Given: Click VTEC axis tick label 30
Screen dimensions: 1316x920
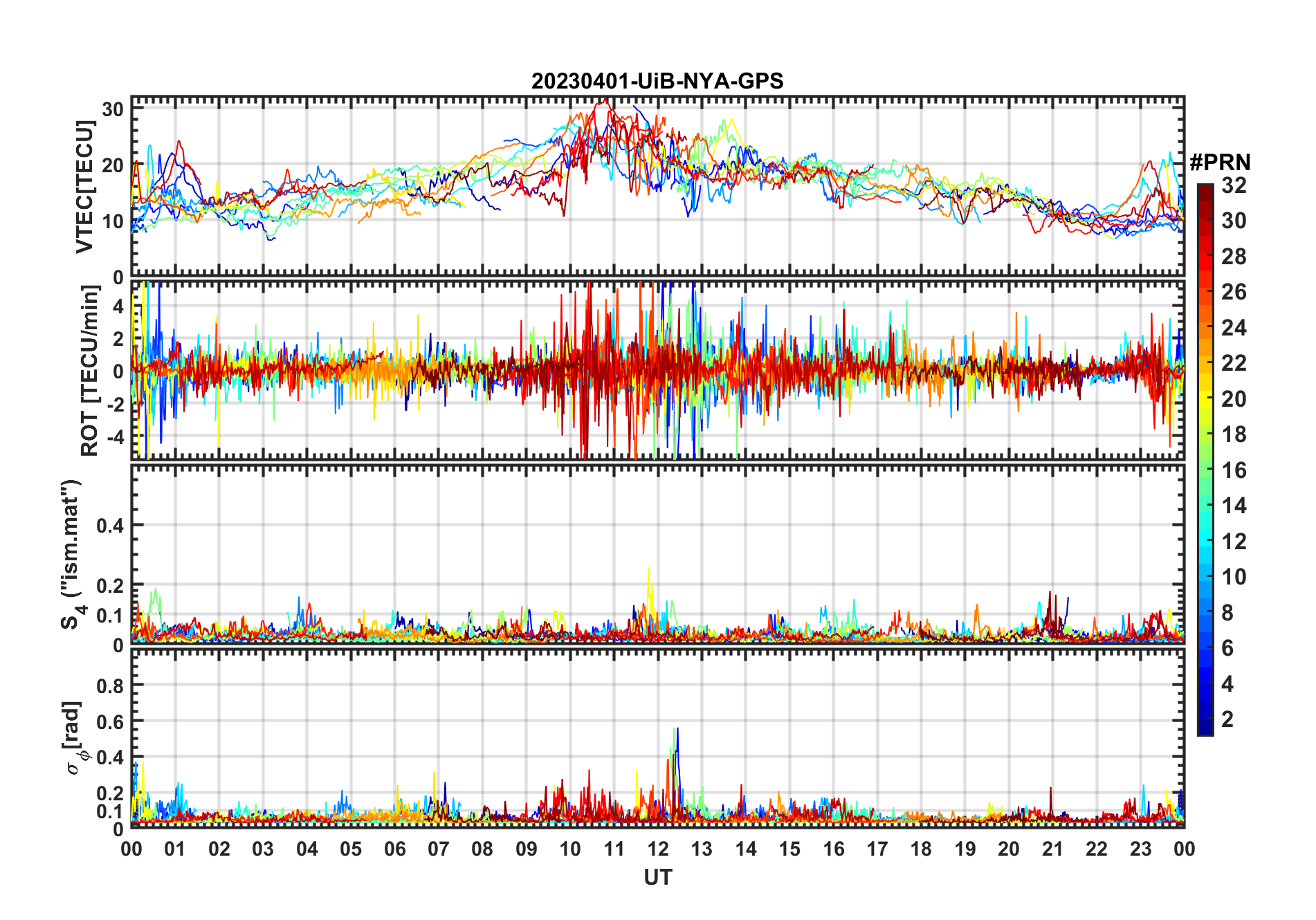Looking at the screenshot, I should pyautogui.click(x=113, y=109).
